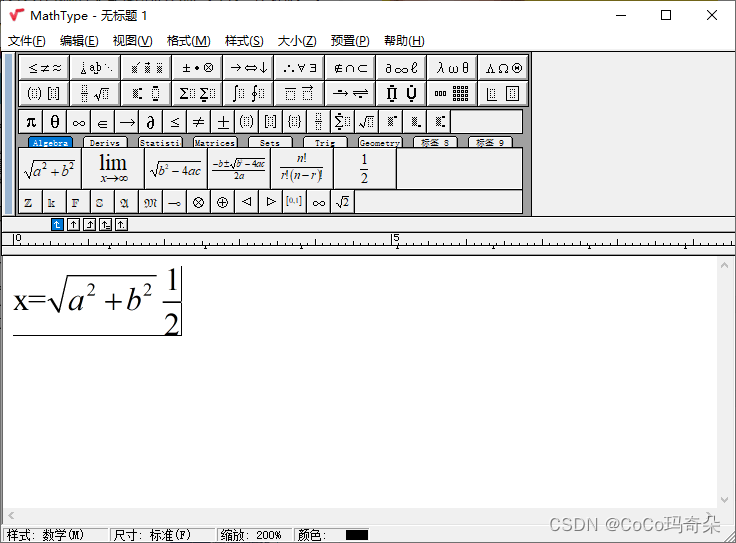Insert the element-of symbol

click(103, 122)
